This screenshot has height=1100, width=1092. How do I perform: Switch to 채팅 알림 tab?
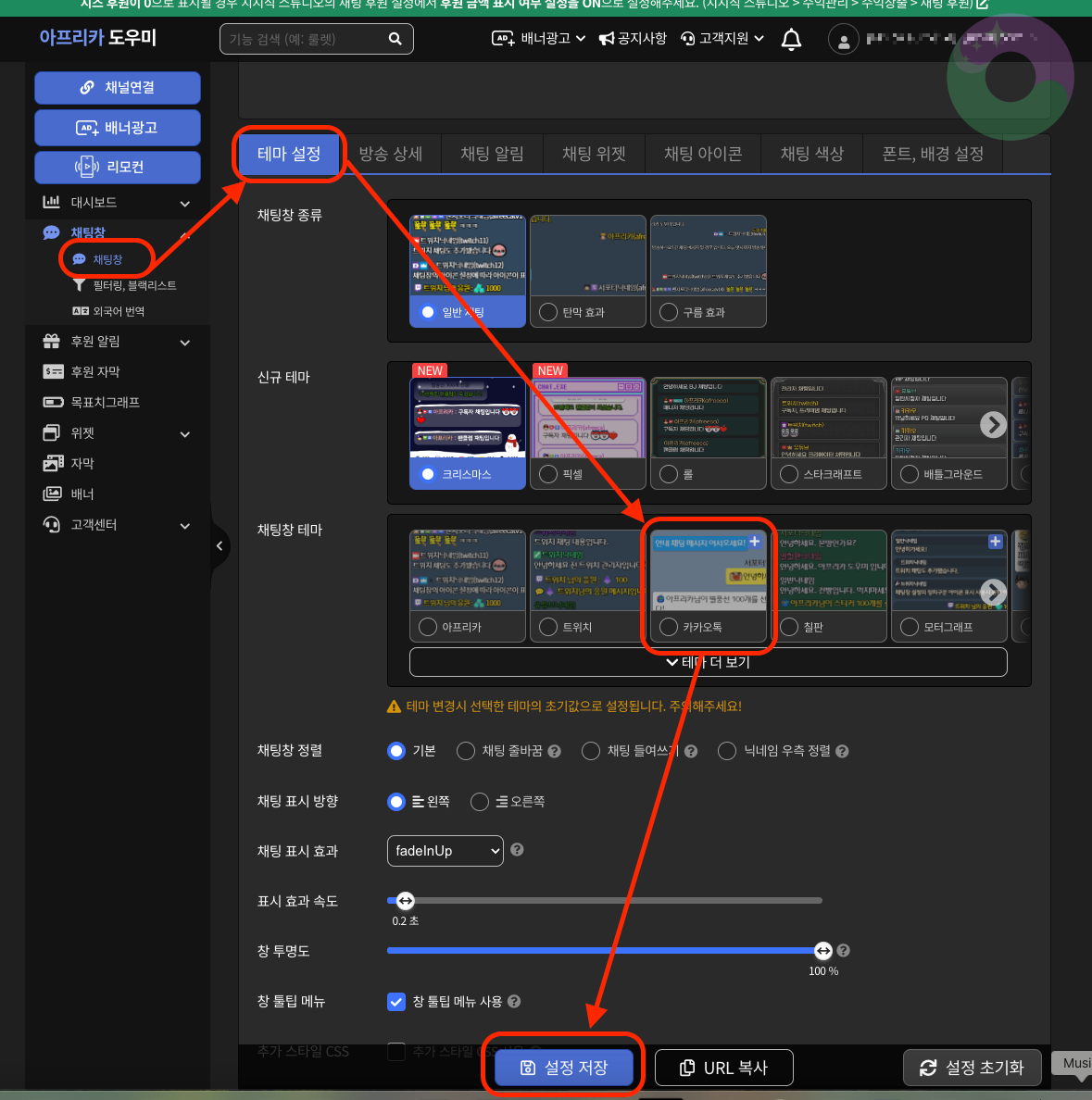tap(492, 155)
